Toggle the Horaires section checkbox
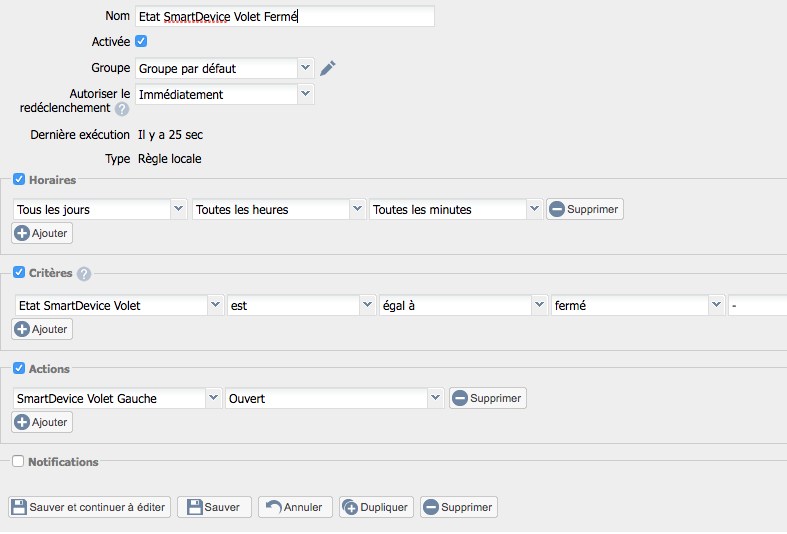Image resolution: width=787 pixels, height=534 pixels. tap(19, 179)
